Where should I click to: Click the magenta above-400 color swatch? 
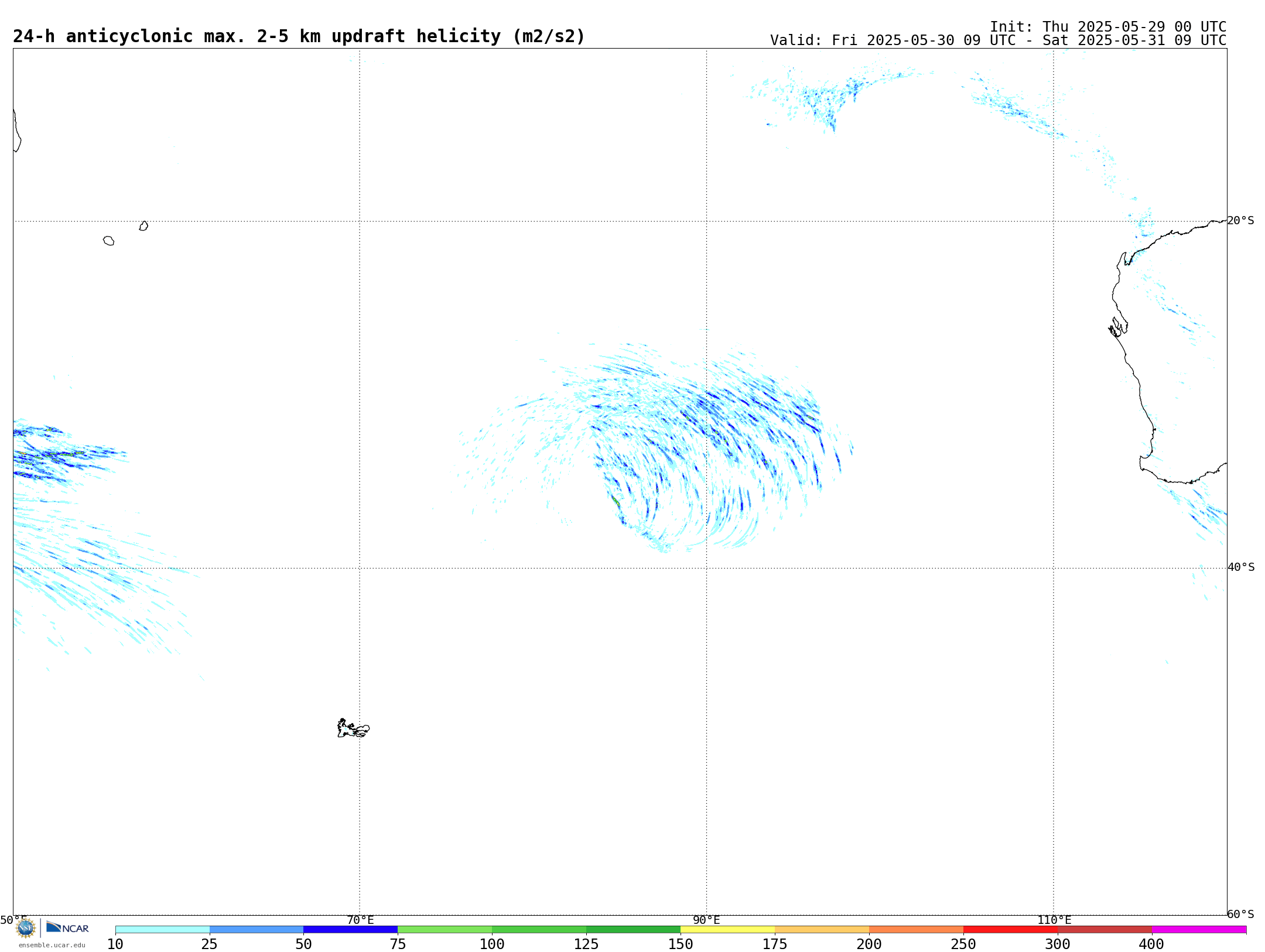click(1199, 930)
